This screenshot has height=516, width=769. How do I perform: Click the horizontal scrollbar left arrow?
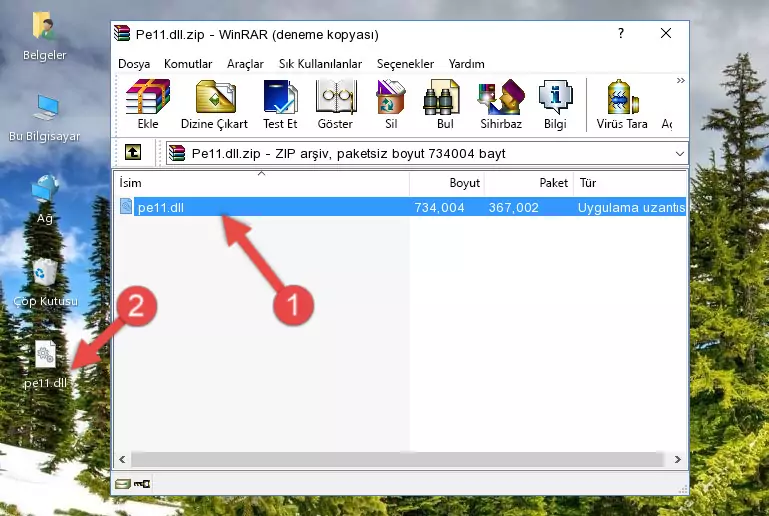122,460
